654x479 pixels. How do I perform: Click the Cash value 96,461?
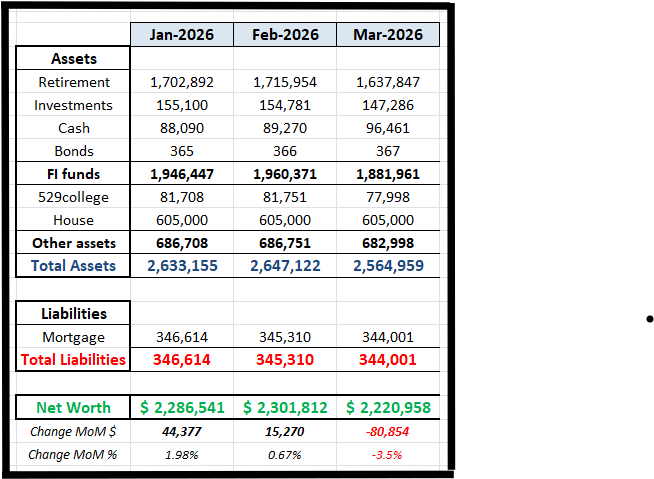(x=388, y=128)
